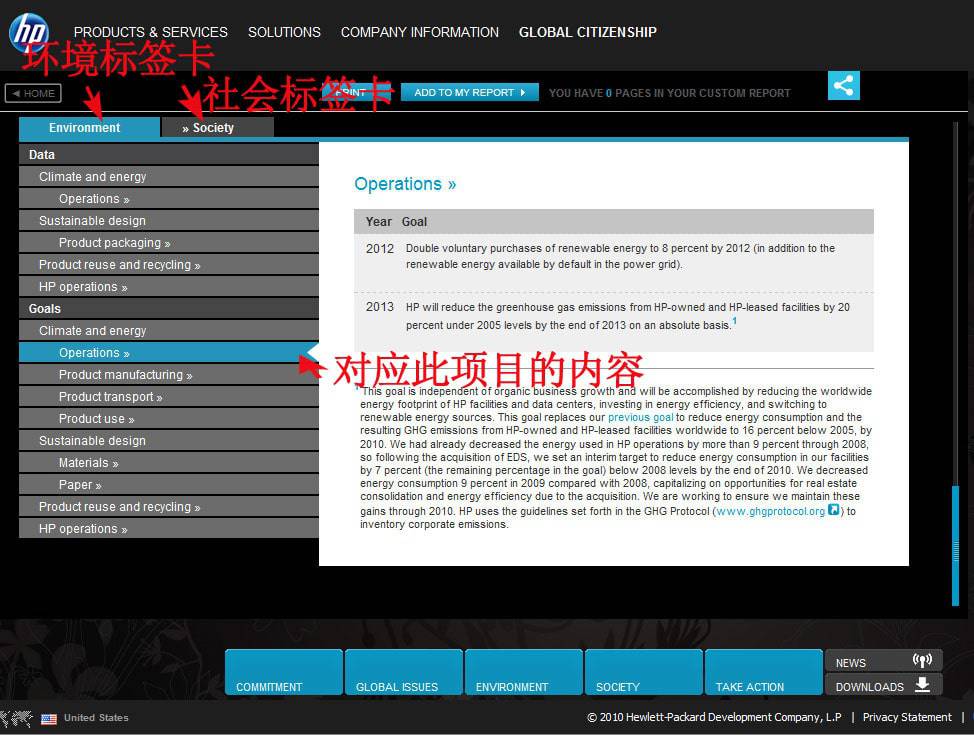Select Climate and energy under Goals
Image resolution: width=974 pixels, height=735 pixels.
click(93, 330)
